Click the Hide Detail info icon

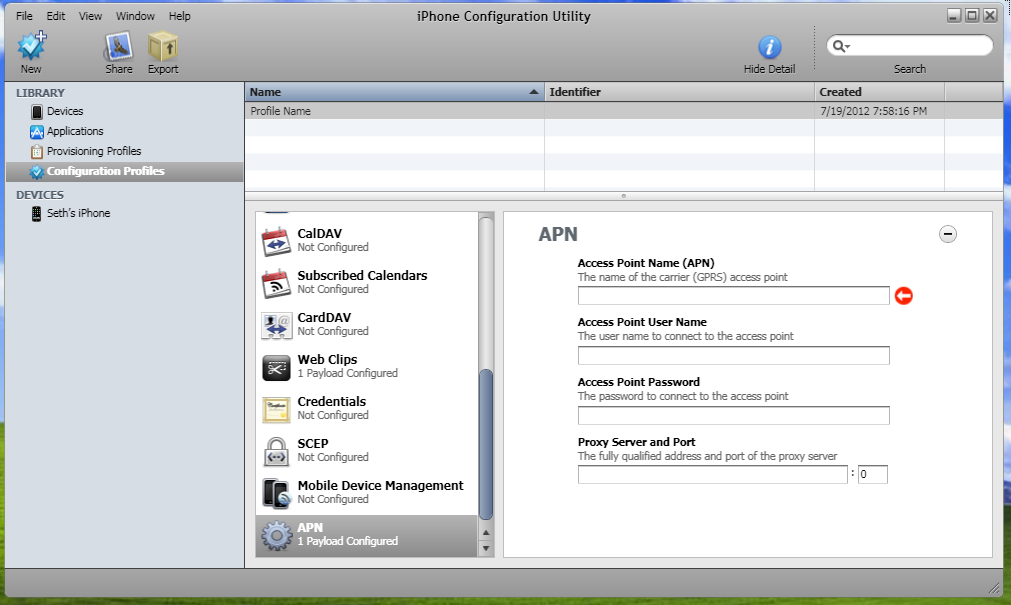click(x=769, y=47)
